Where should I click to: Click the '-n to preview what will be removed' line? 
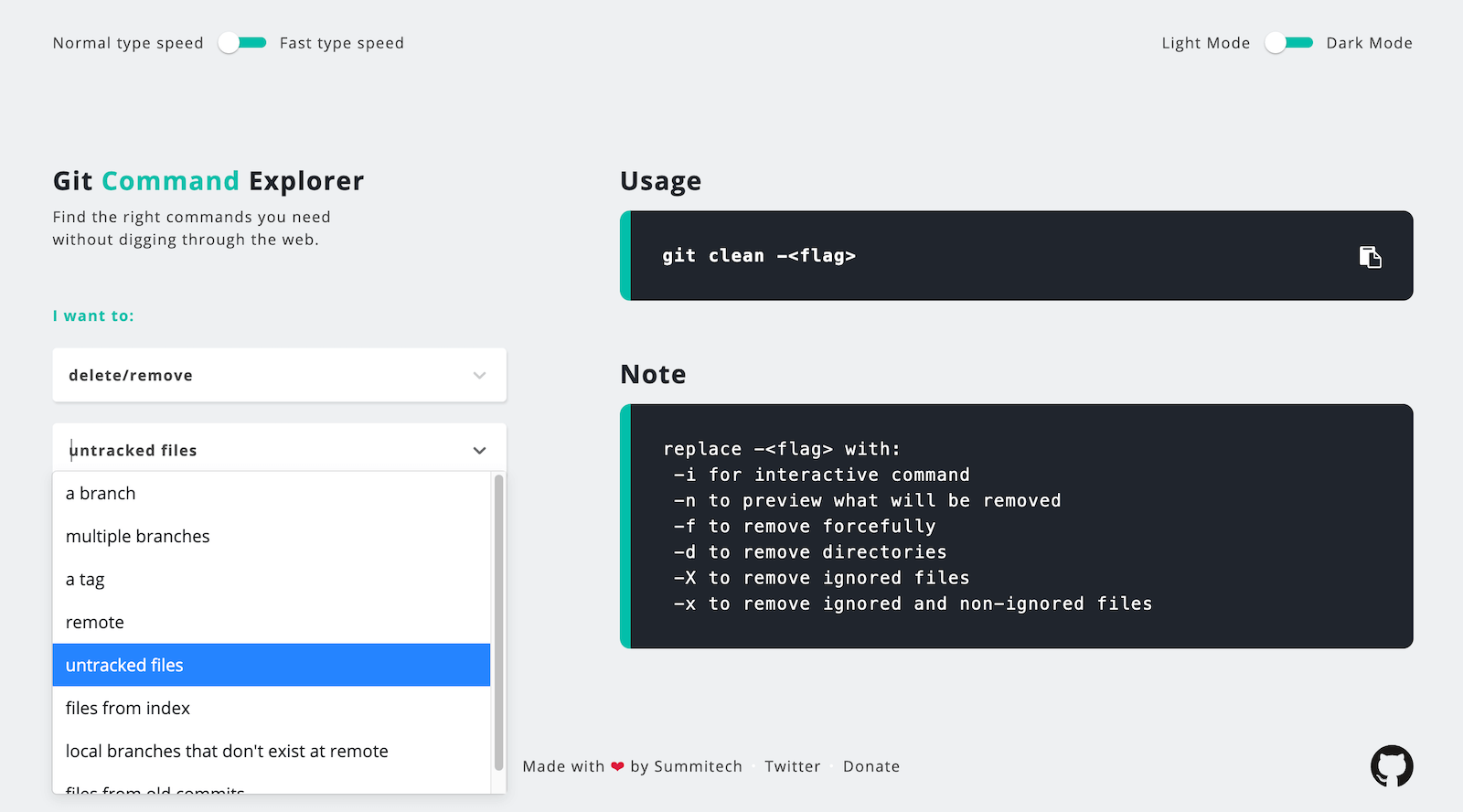[x=867, y=500]
